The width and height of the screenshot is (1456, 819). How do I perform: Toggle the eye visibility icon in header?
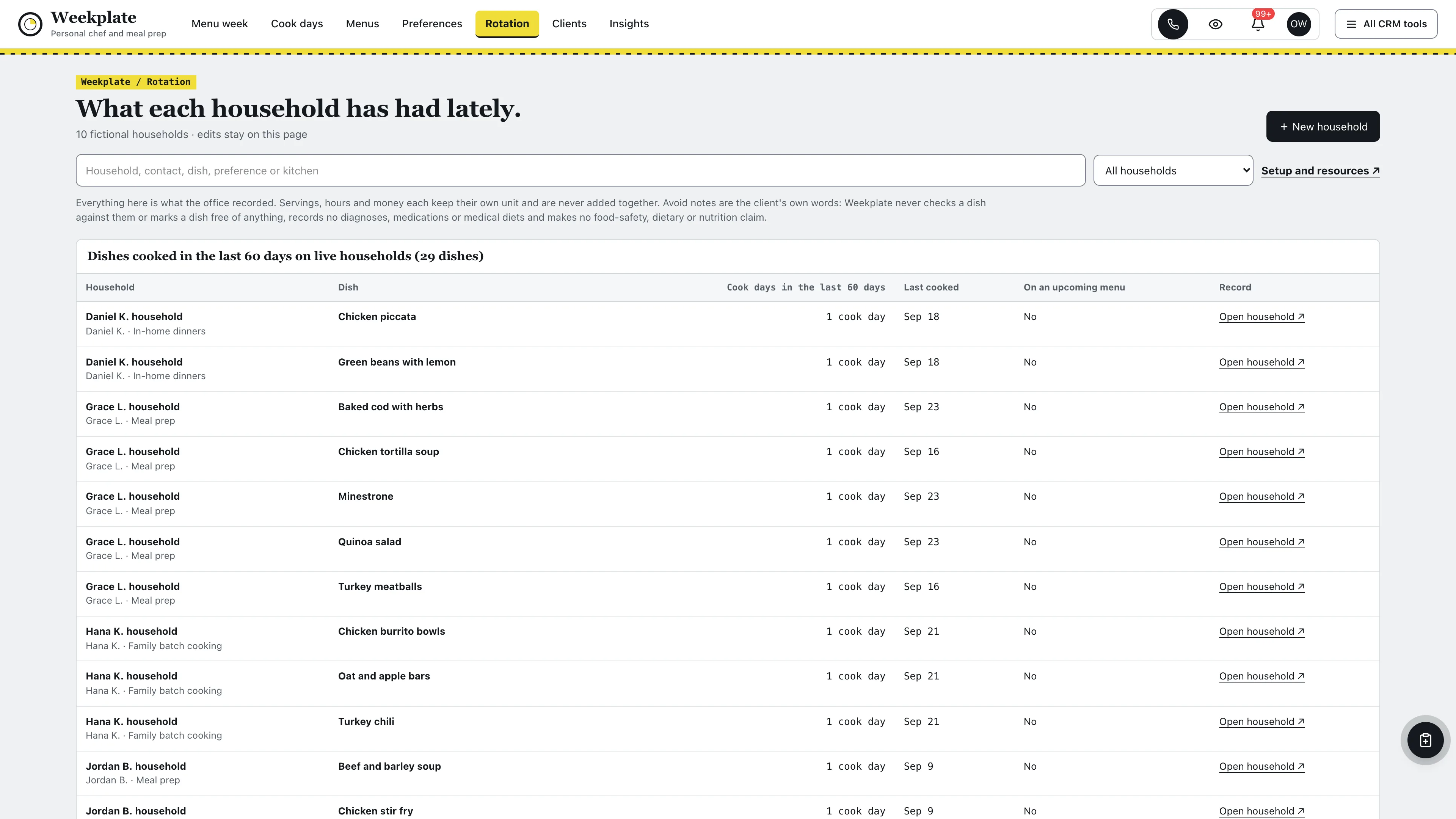[x=1215, y=24]
